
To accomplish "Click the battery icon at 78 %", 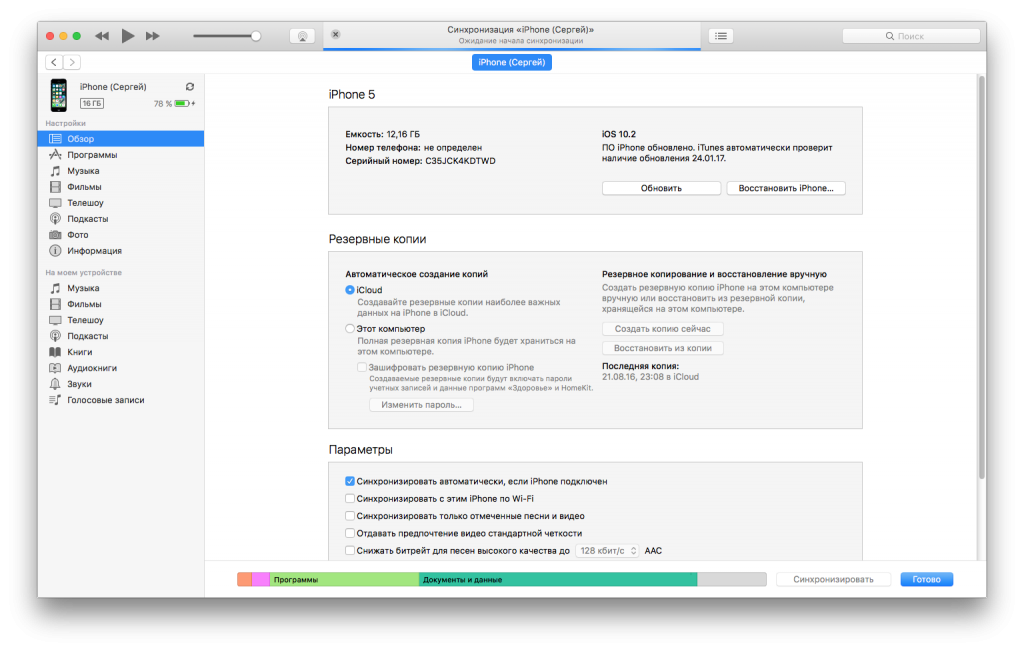I will 183,103.
